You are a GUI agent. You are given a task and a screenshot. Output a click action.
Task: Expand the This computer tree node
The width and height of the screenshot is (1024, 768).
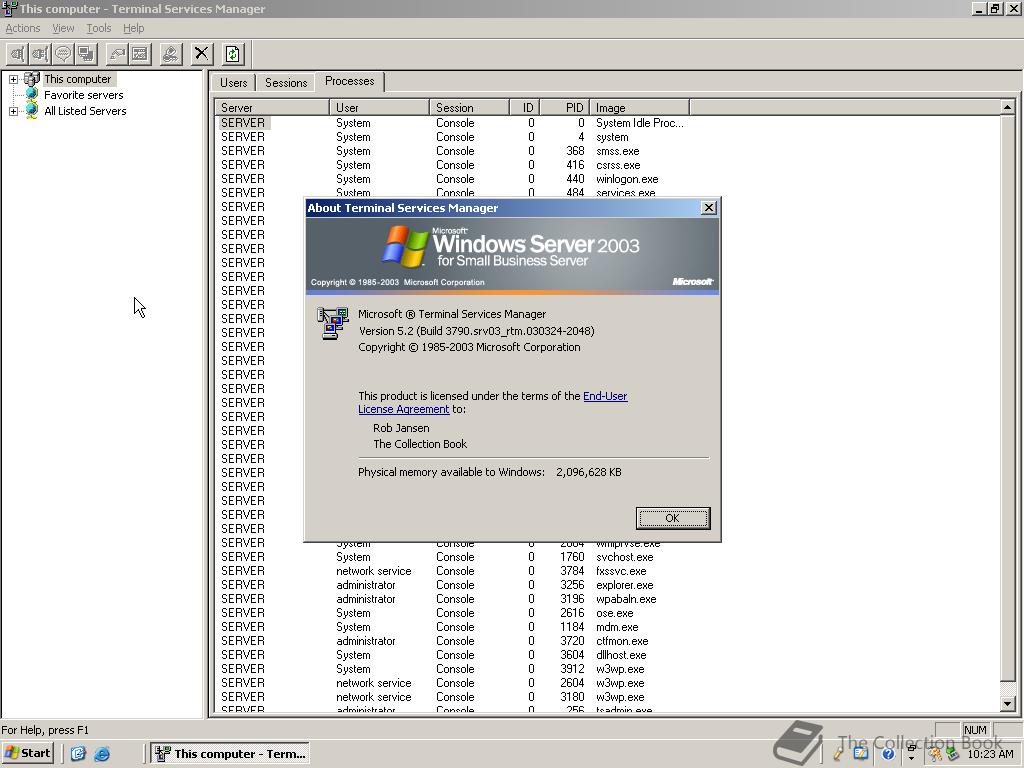[x=13, y=79]
